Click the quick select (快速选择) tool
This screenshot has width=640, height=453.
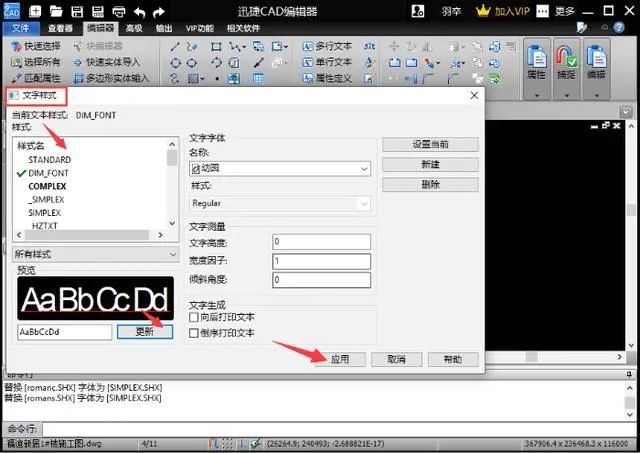pos(36,46)
